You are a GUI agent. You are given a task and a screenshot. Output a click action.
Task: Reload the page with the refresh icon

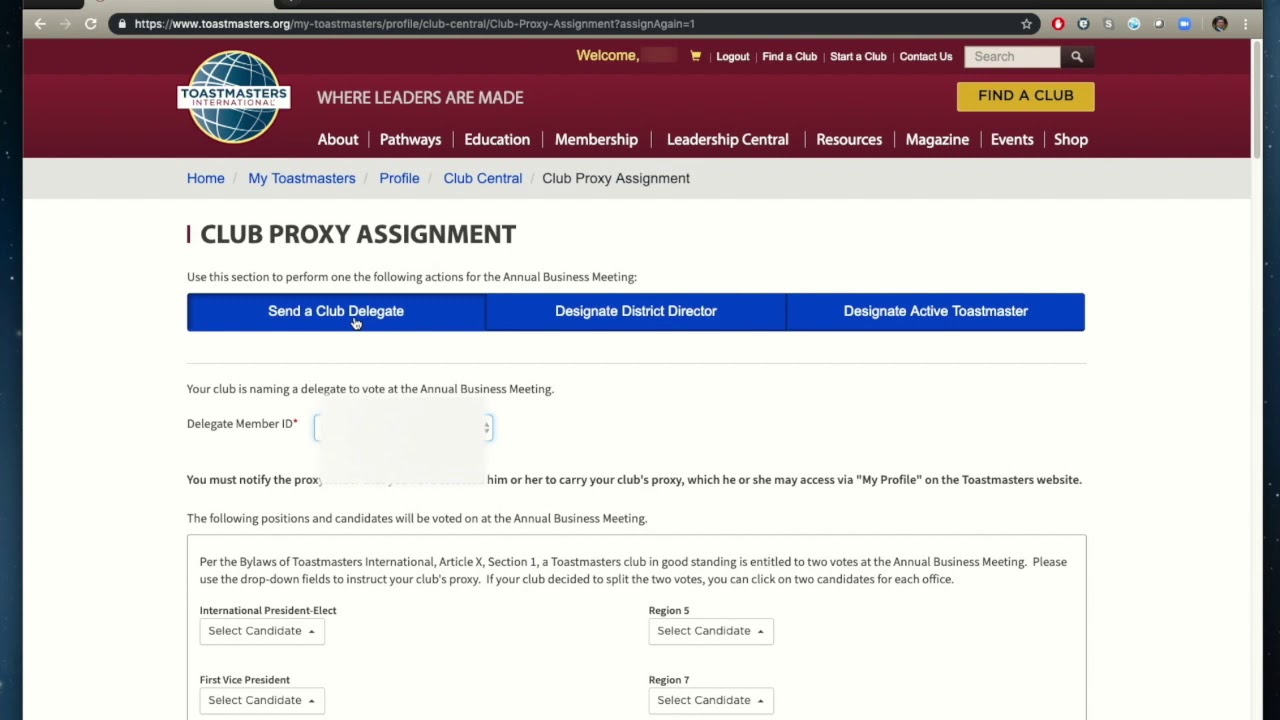[90, 24]
